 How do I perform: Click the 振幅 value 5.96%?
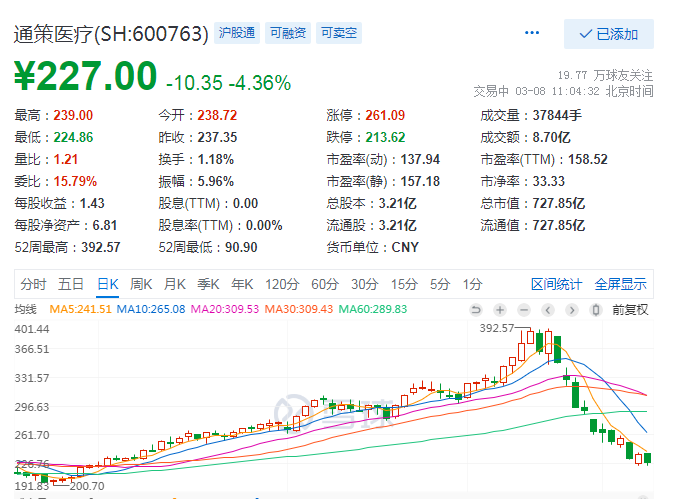tap(215, 181)
